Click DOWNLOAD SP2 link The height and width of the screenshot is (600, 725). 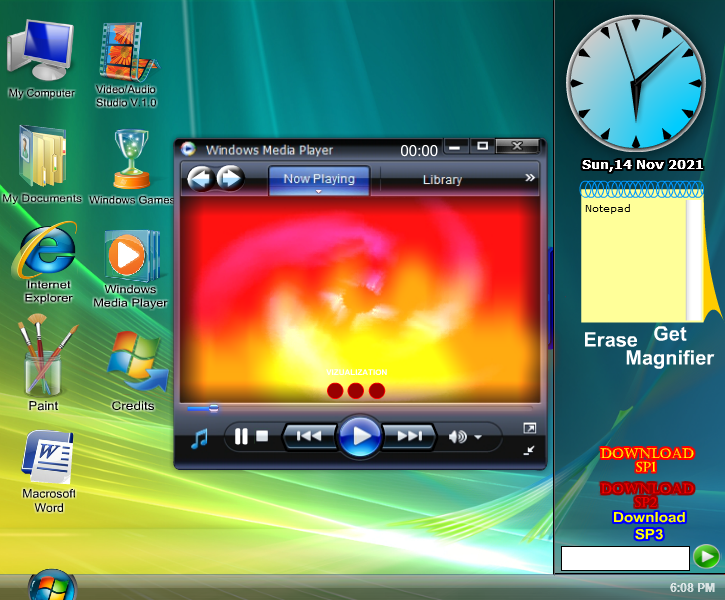click(x=646, y=495)
